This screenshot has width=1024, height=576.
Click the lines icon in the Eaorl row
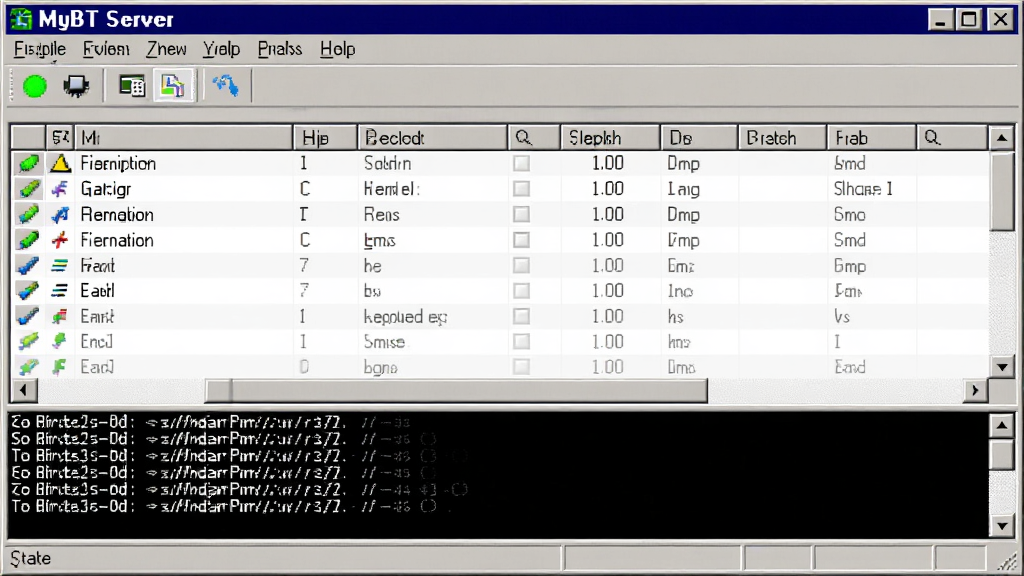[59, 291]
